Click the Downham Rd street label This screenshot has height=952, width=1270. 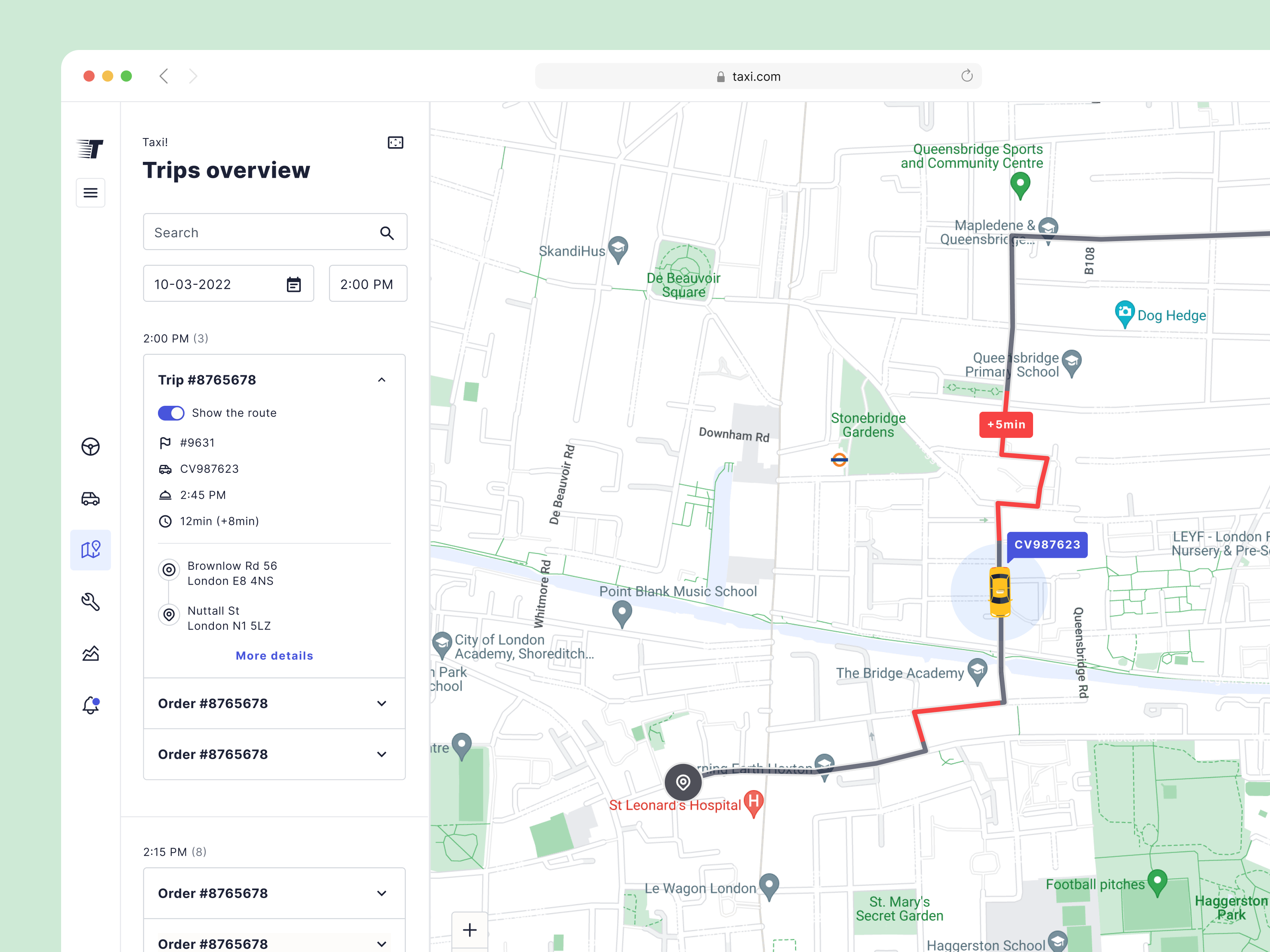point(734,434)
